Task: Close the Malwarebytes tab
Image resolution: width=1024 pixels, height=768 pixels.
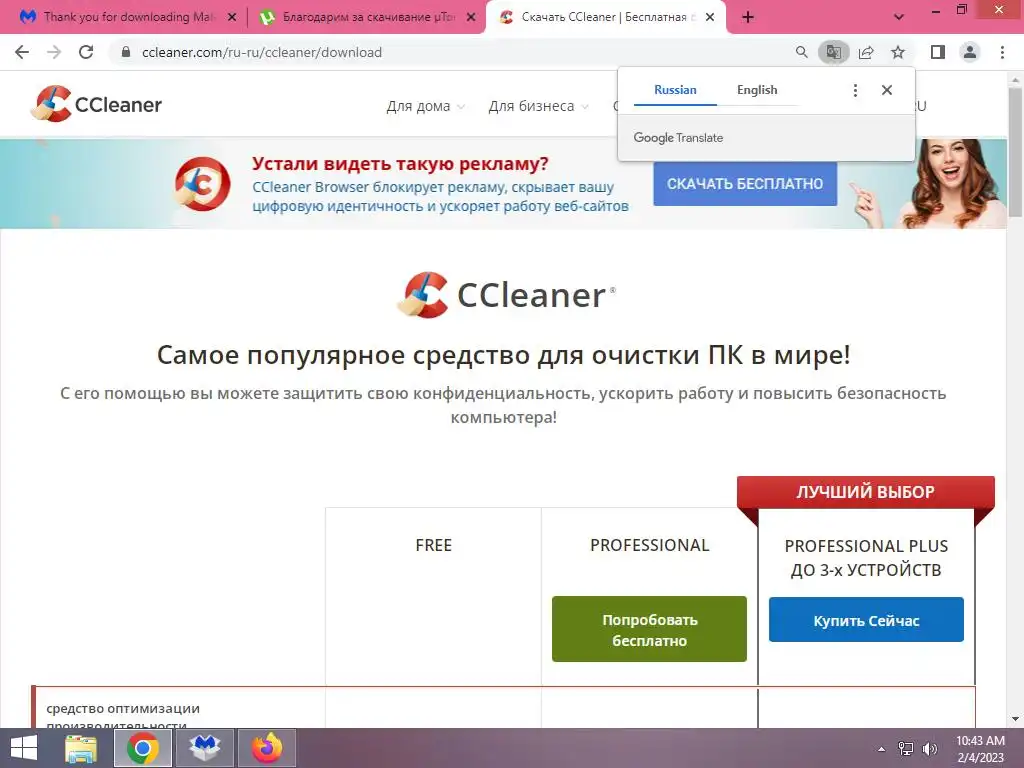Action: point(231,17)
